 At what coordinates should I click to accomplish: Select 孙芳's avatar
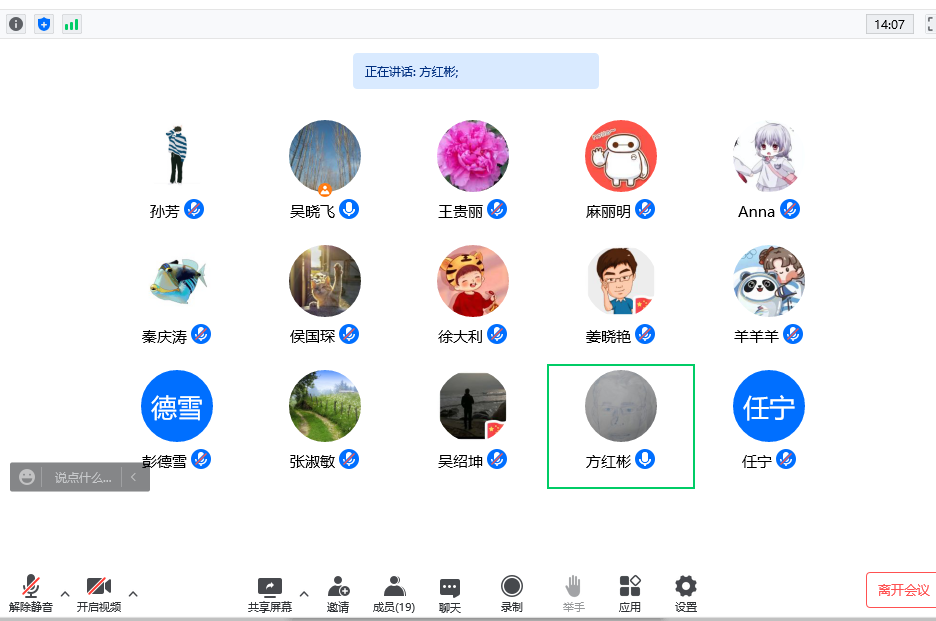tap(177, 156)
